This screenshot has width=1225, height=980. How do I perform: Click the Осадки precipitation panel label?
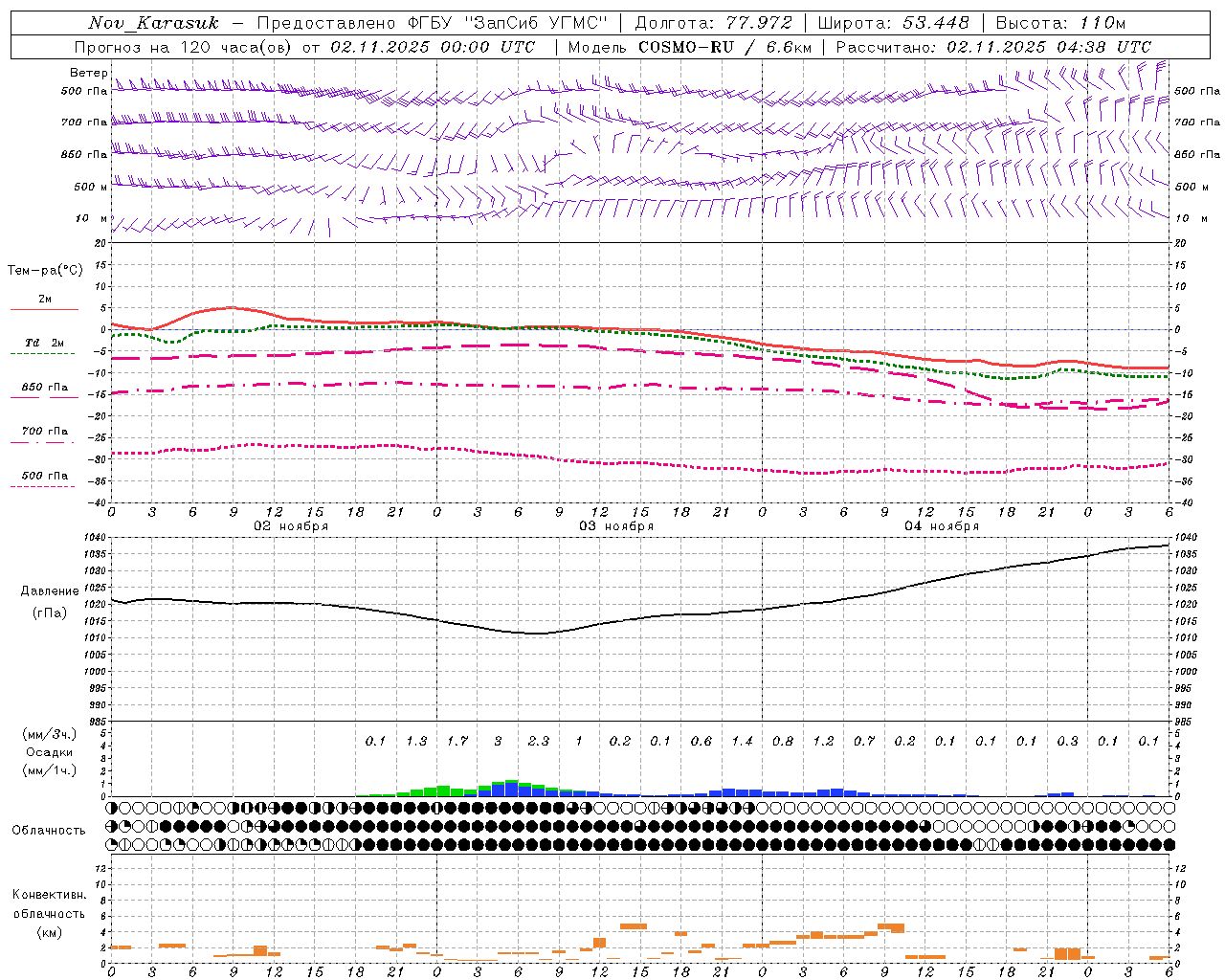[x=50, y=752]
